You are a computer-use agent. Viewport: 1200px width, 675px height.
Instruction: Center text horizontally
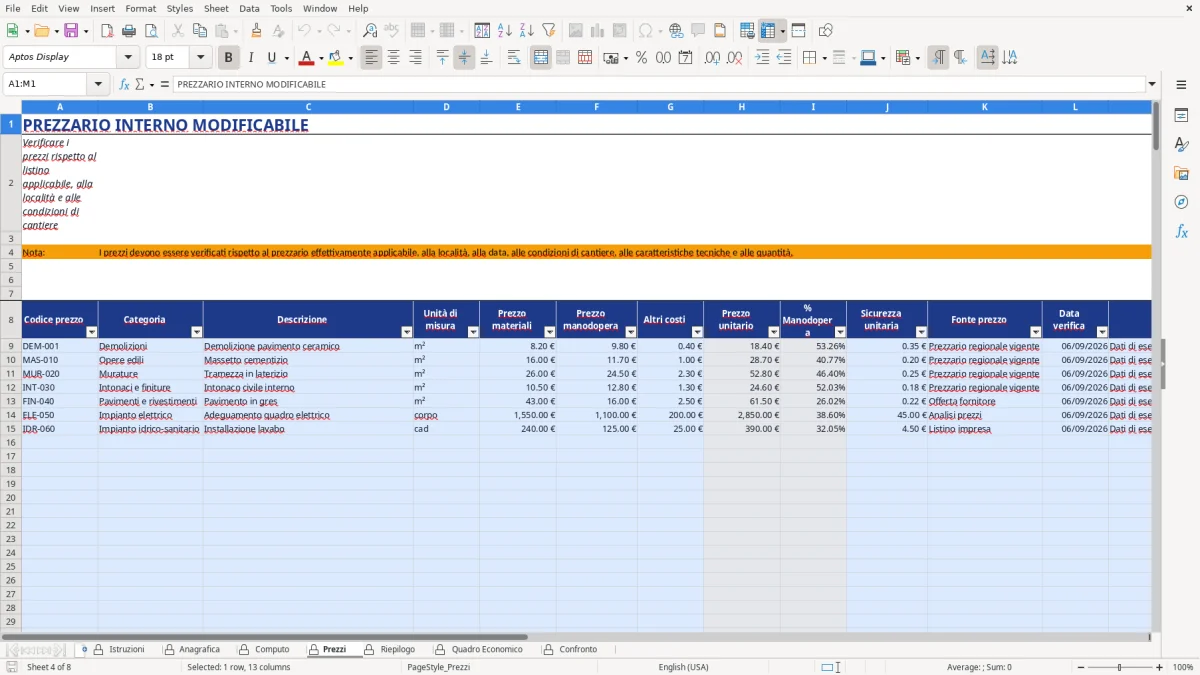coord(393,58)
